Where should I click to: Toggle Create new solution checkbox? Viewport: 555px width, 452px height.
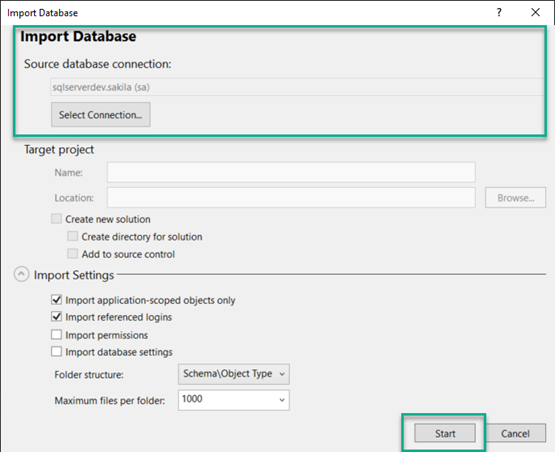[57, 219]
